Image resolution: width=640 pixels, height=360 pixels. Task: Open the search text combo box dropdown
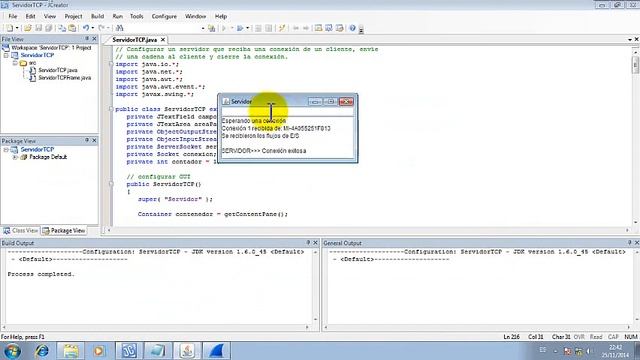203,28
